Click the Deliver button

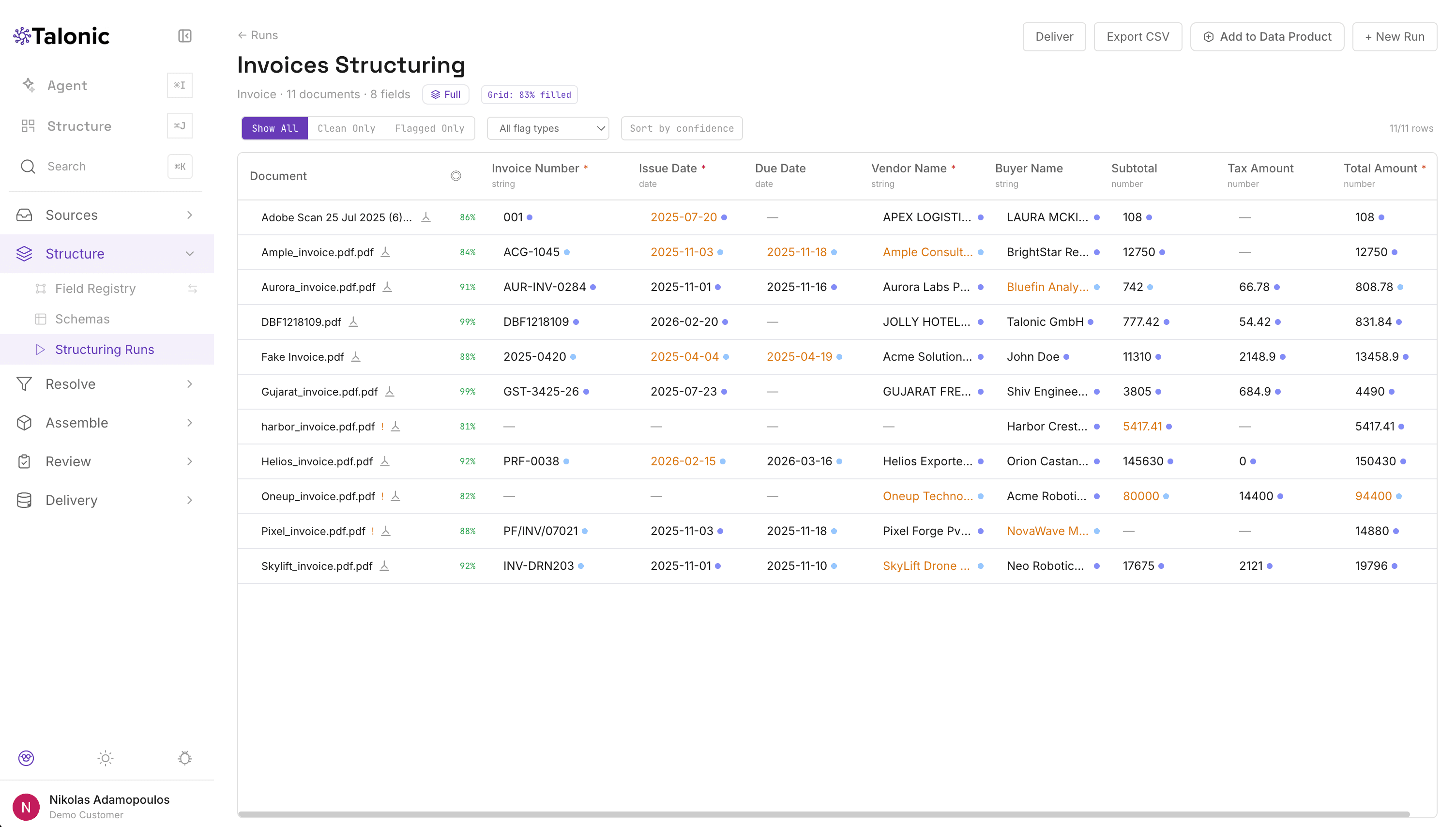tap(1054, 36)
